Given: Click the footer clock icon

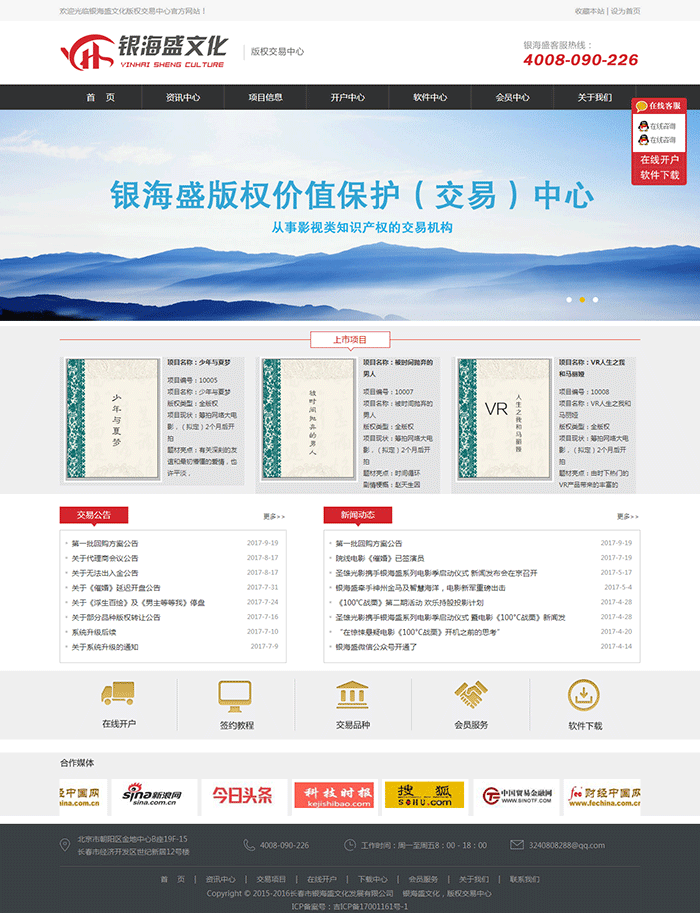Looking at the screenshot, I should 349,845.
